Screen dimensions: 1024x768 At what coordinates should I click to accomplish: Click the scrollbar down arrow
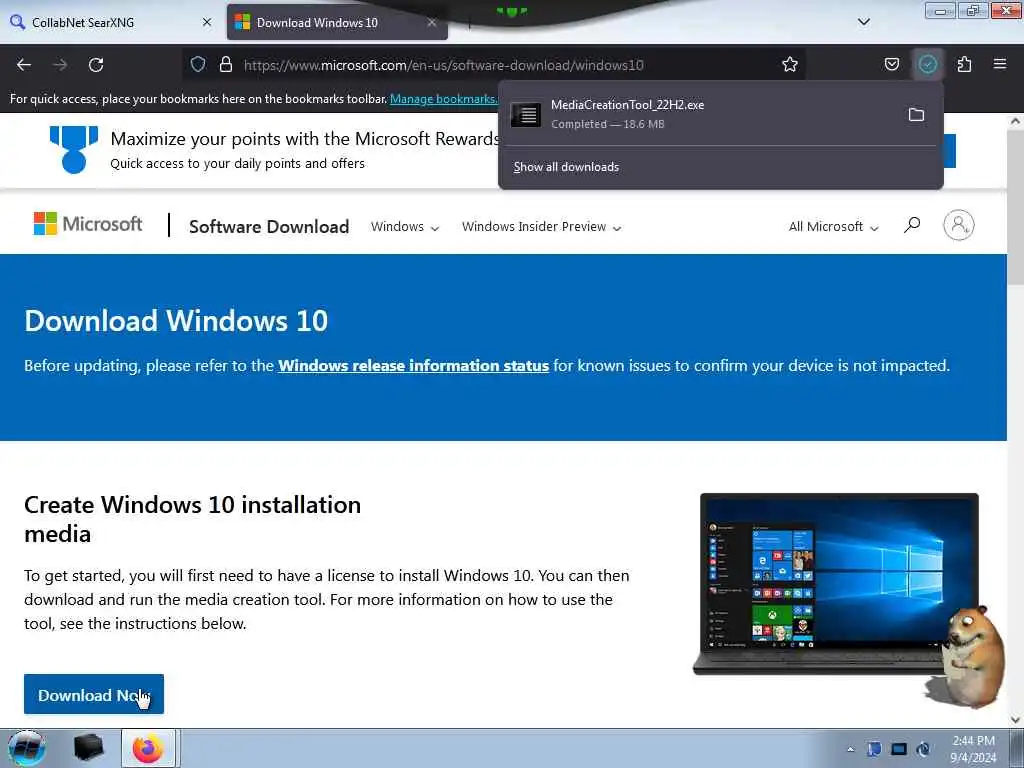pos(1015,720)
